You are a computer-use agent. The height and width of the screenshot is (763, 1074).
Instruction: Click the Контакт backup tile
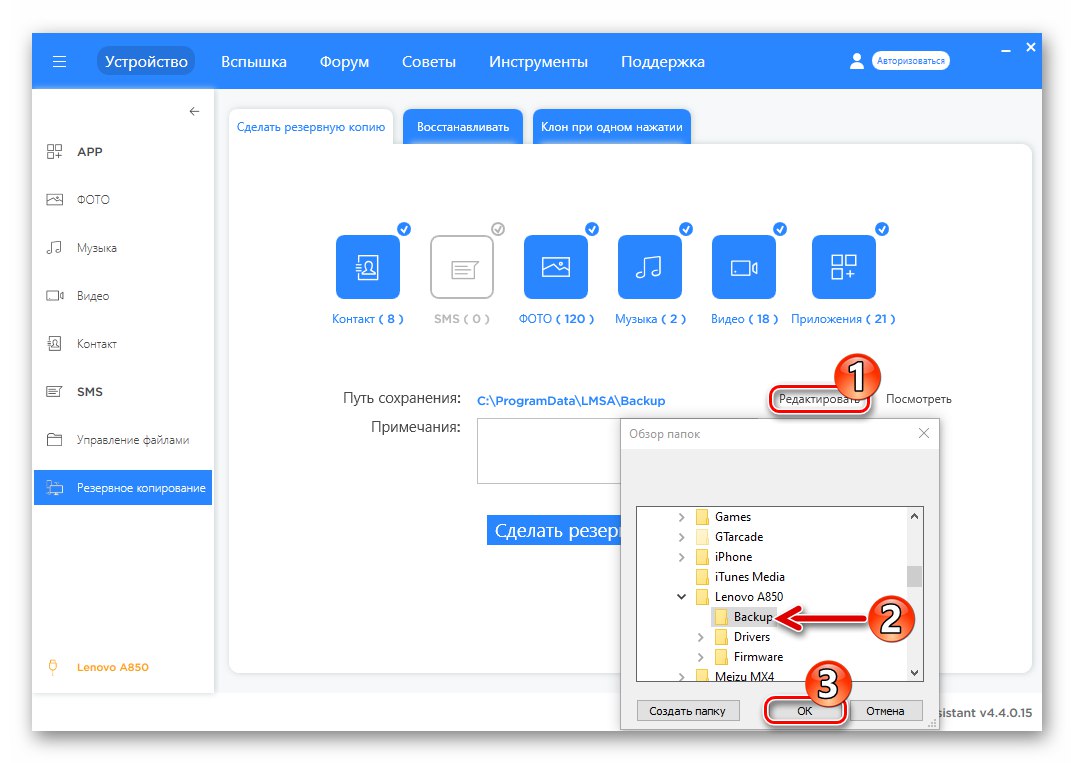coord(368,267)
